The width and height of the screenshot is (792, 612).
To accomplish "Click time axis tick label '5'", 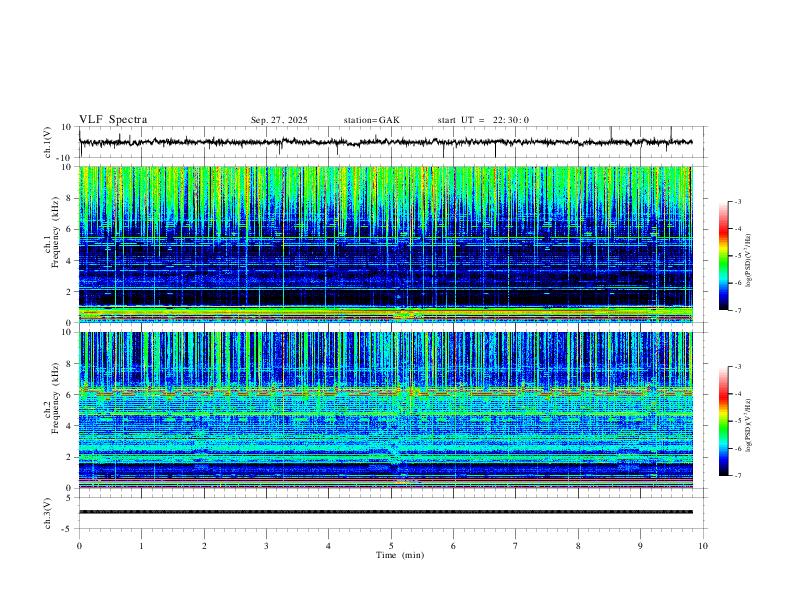I will click(x=391, y=546).
